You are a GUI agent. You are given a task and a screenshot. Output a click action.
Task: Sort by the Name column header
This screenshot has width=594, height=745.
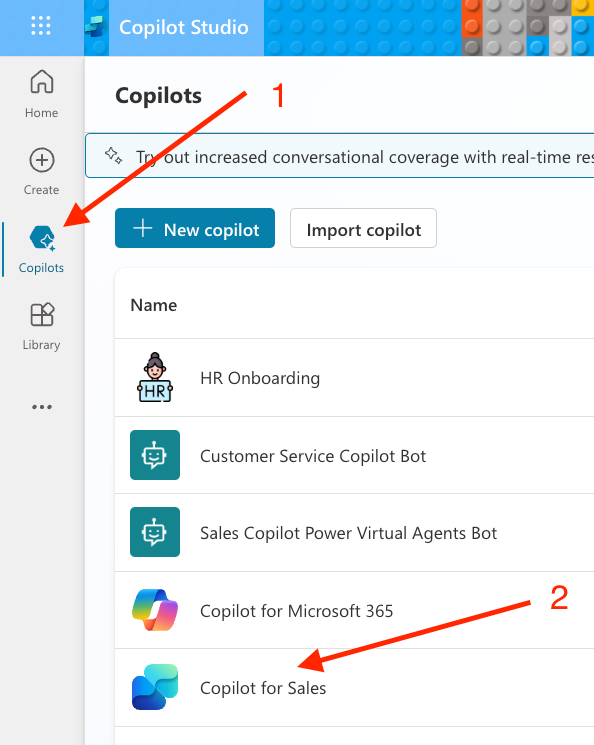click(153, 305)
